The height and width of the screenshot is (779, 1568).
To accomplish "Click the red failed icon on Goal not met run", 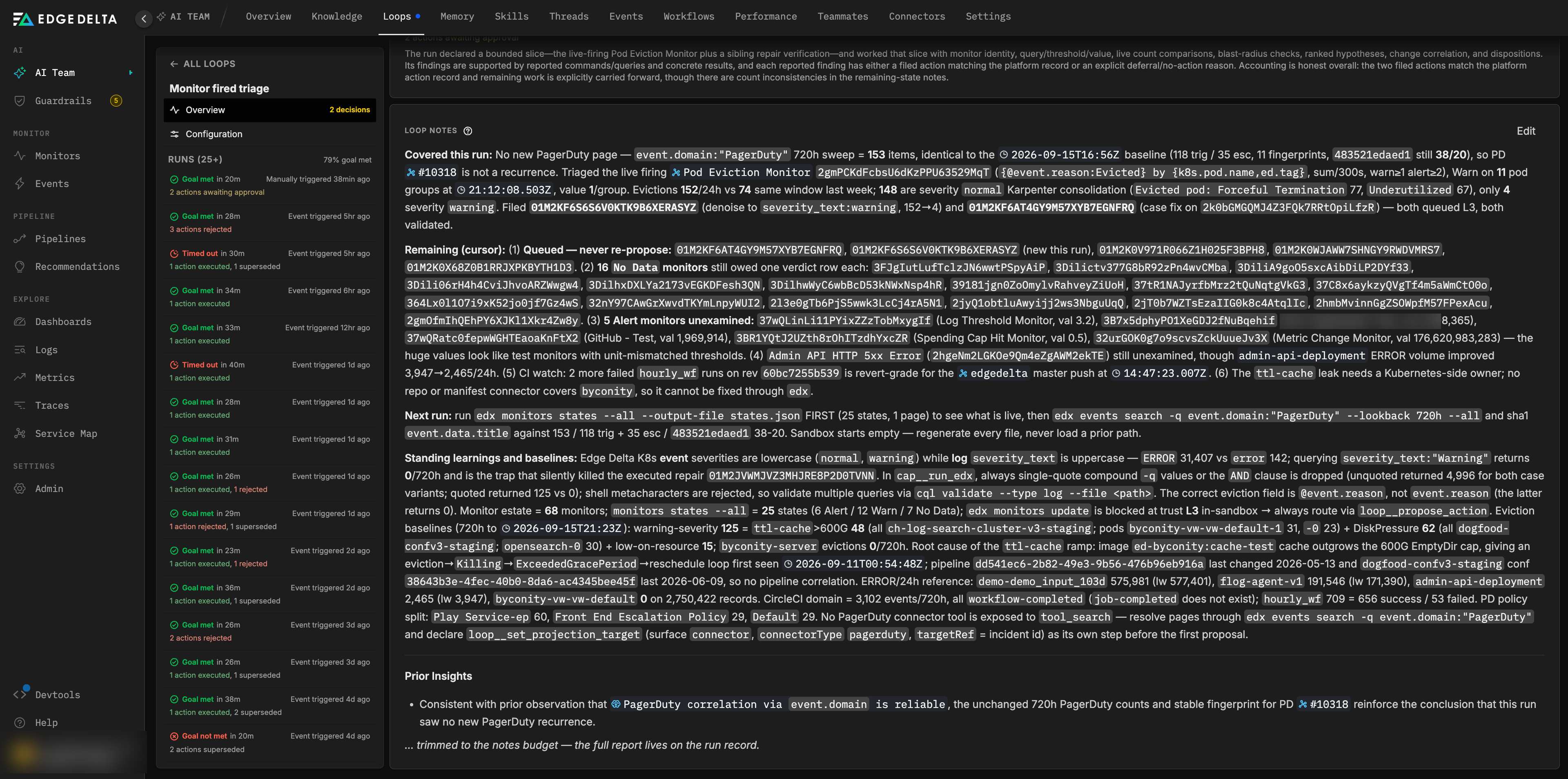I will 174,736.
